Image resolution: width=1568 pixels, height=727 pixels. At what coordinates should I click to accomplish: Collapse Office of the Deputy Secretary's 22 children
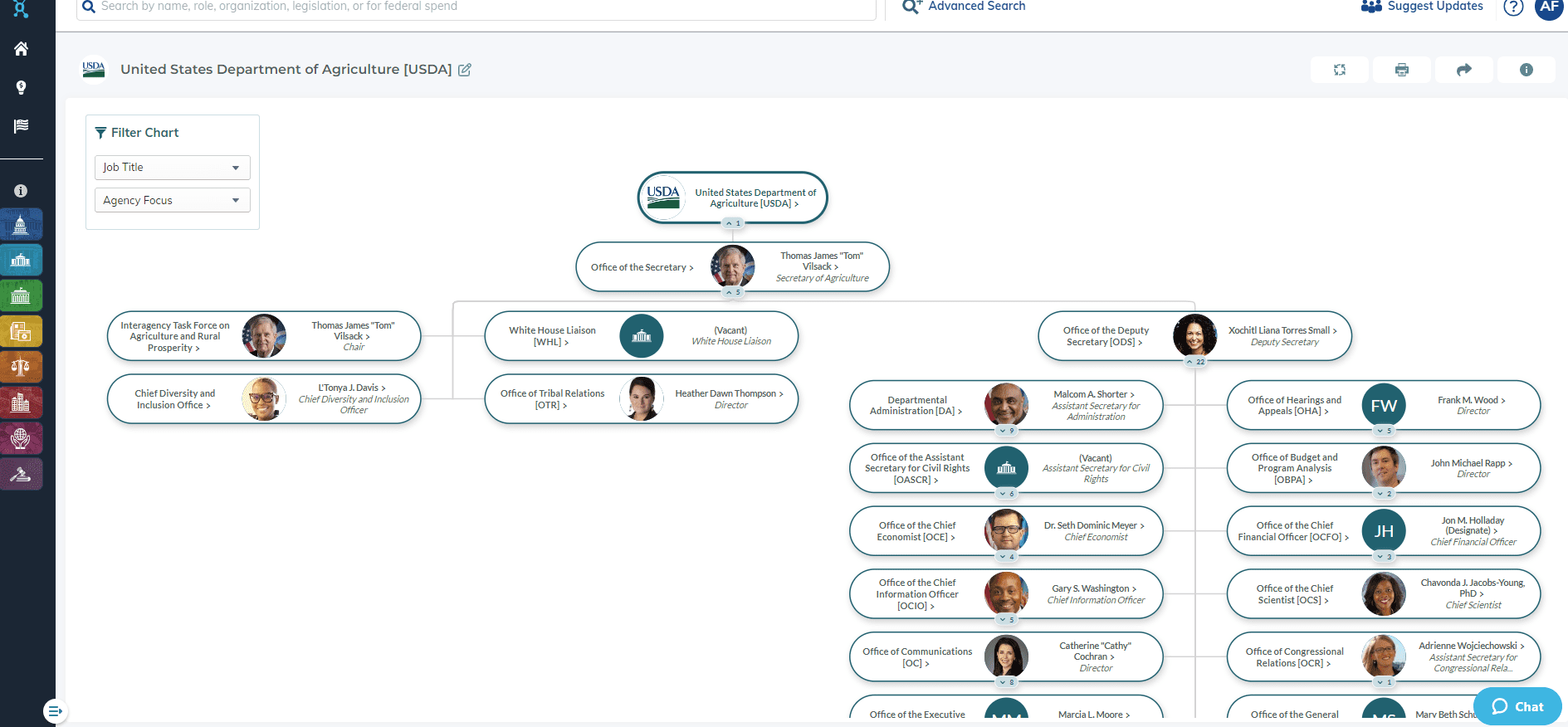point(1195,362)
